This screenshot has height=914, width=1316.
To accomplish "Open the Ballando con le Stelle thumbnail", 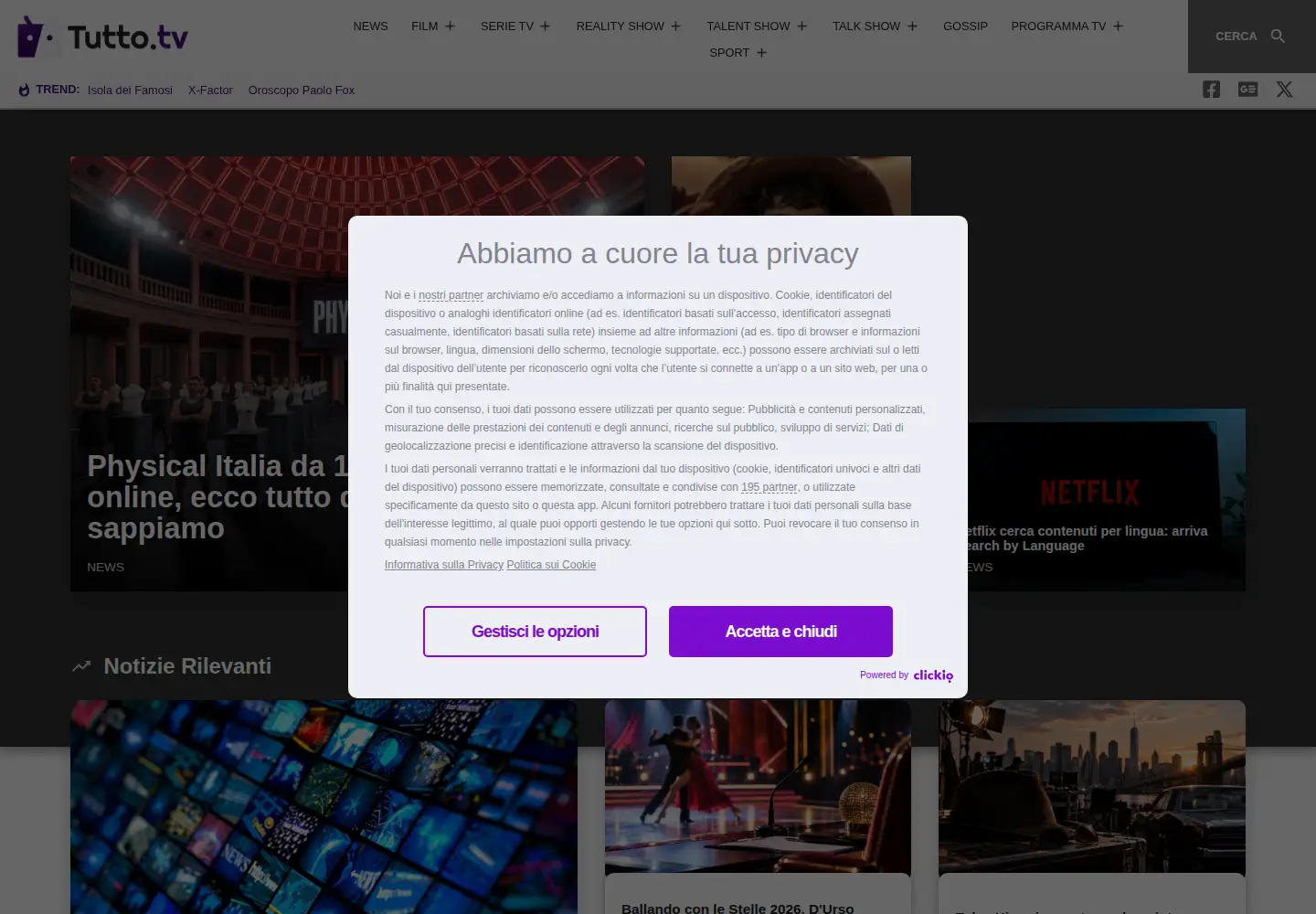I will (758, 787).
